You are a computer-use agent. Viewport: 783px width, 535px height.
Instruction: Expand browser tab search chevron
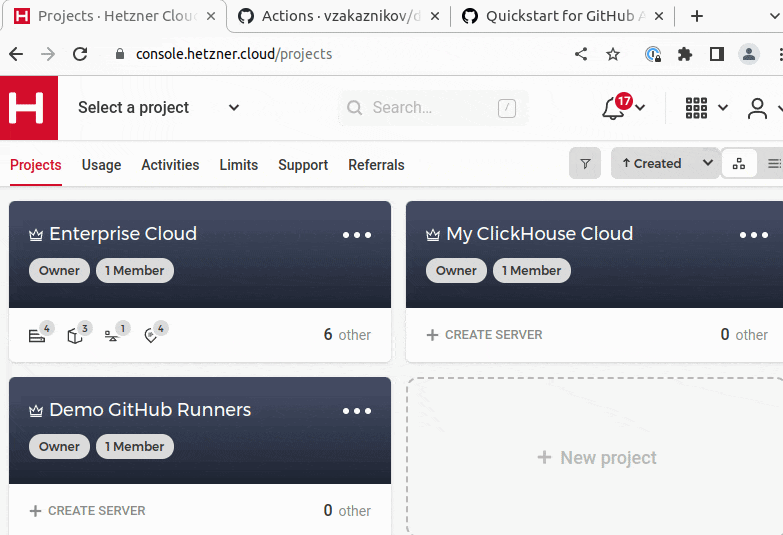[775, 16]
